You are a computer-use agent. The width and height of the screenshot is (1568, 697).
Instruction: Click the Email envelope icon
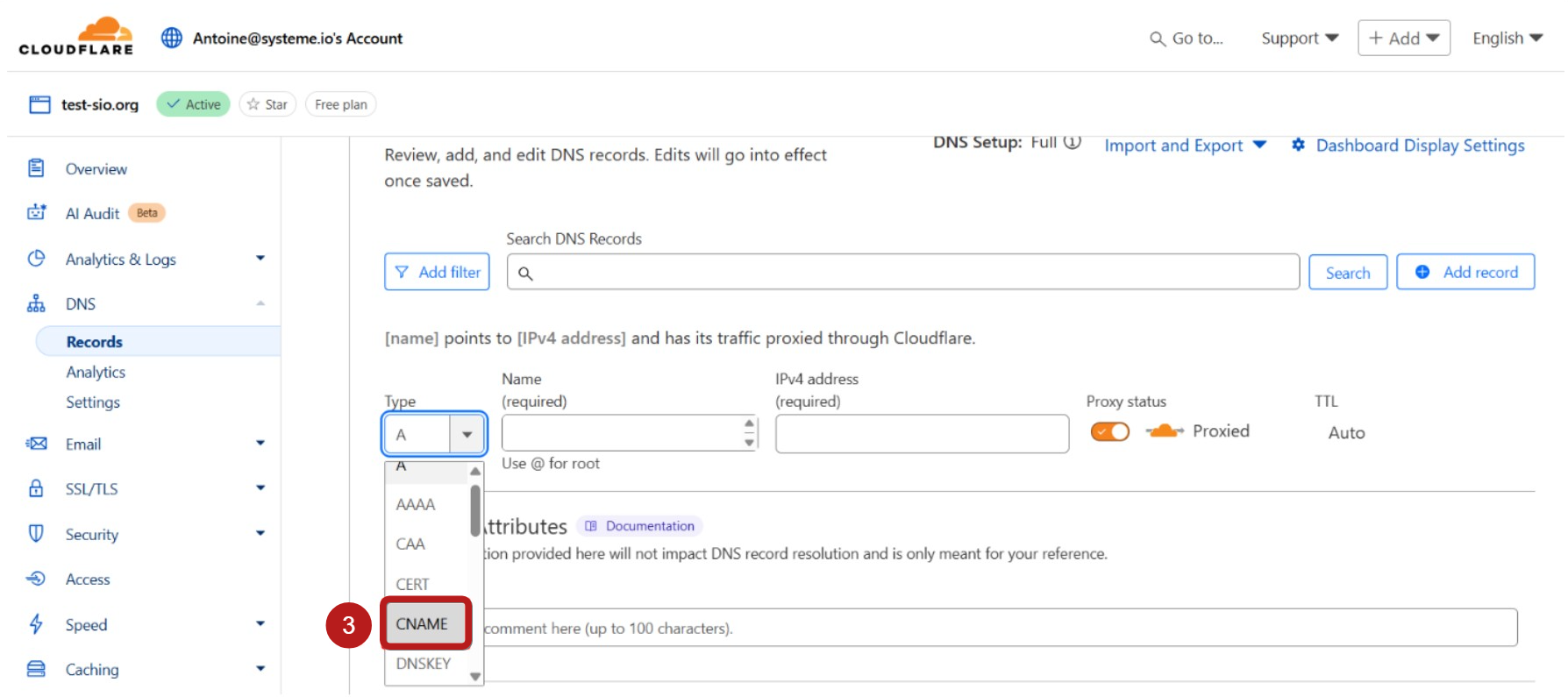click(36, 444)
